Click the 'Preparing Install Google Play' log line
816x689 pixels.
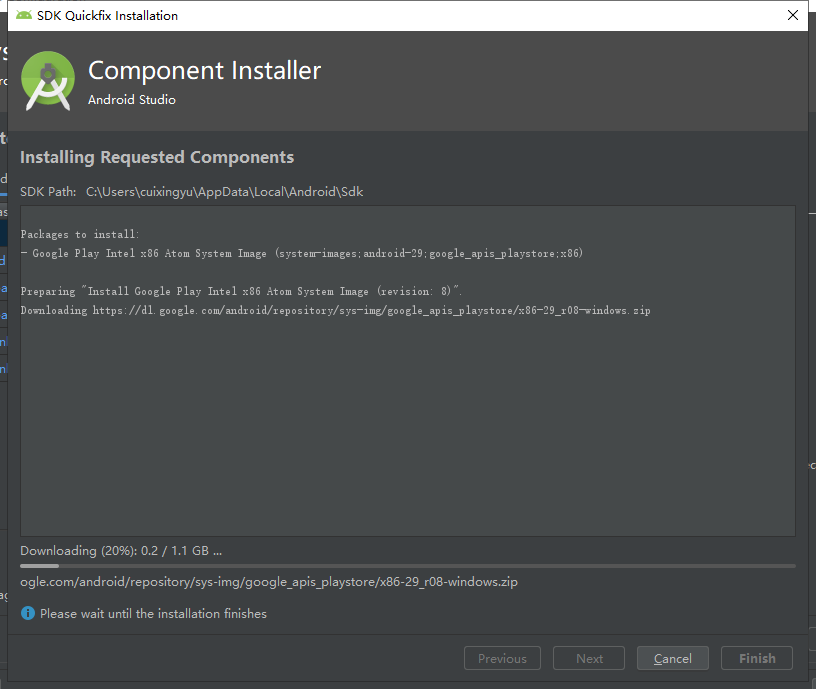(241, 291)
